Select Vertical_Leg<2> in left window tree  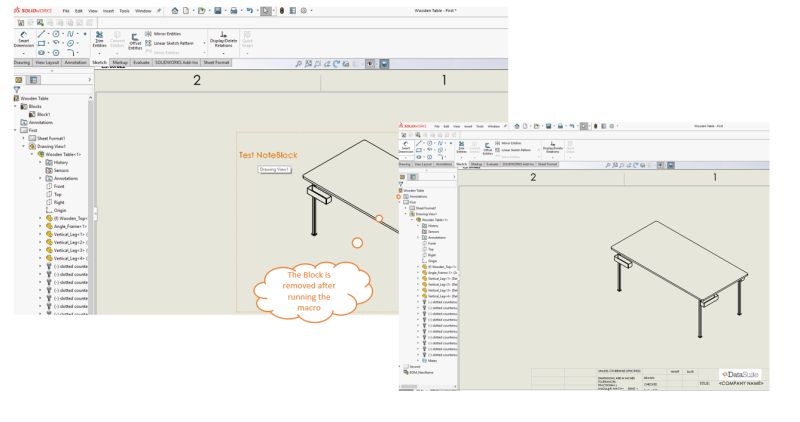pos(66,242)
